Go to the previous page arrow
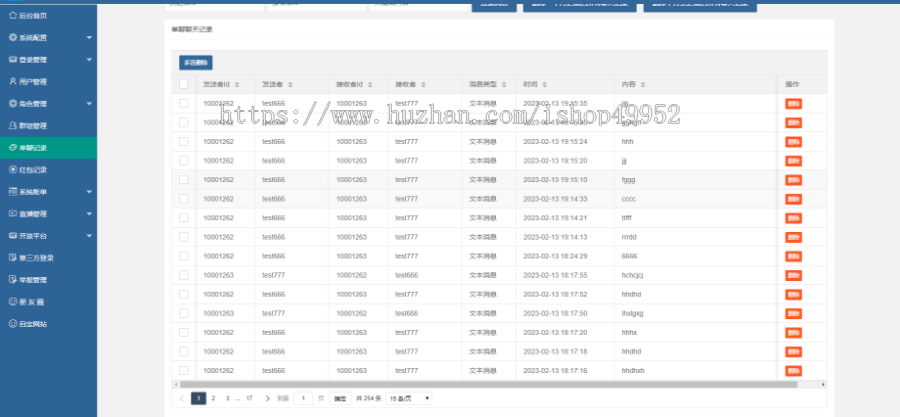Viewport: 900px width, 417px height. click(x=182, y=398)
